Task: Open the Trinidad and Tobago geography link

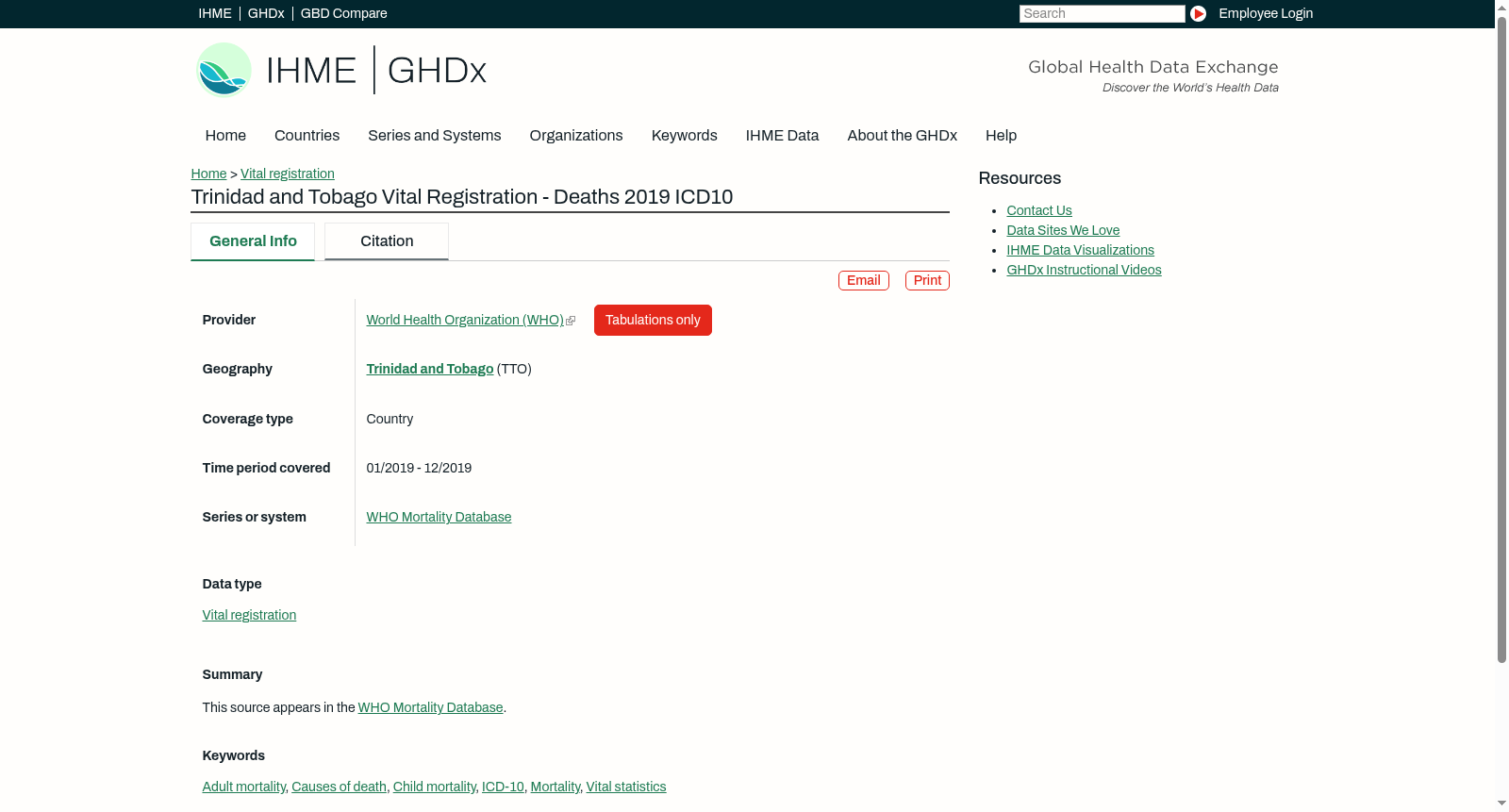Action: pos(430,370)
